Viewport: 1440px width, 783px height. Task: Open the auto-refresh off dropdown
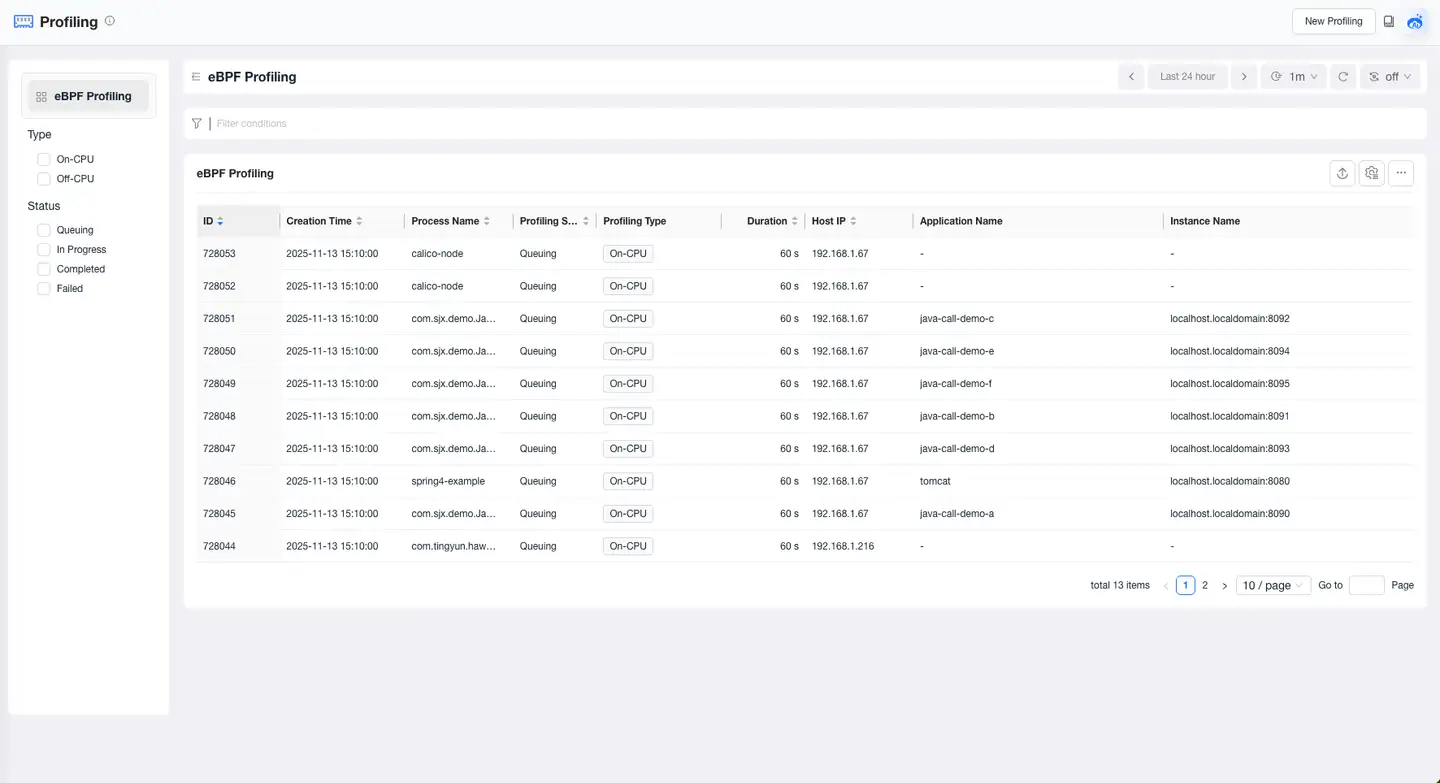[1390, 77]
